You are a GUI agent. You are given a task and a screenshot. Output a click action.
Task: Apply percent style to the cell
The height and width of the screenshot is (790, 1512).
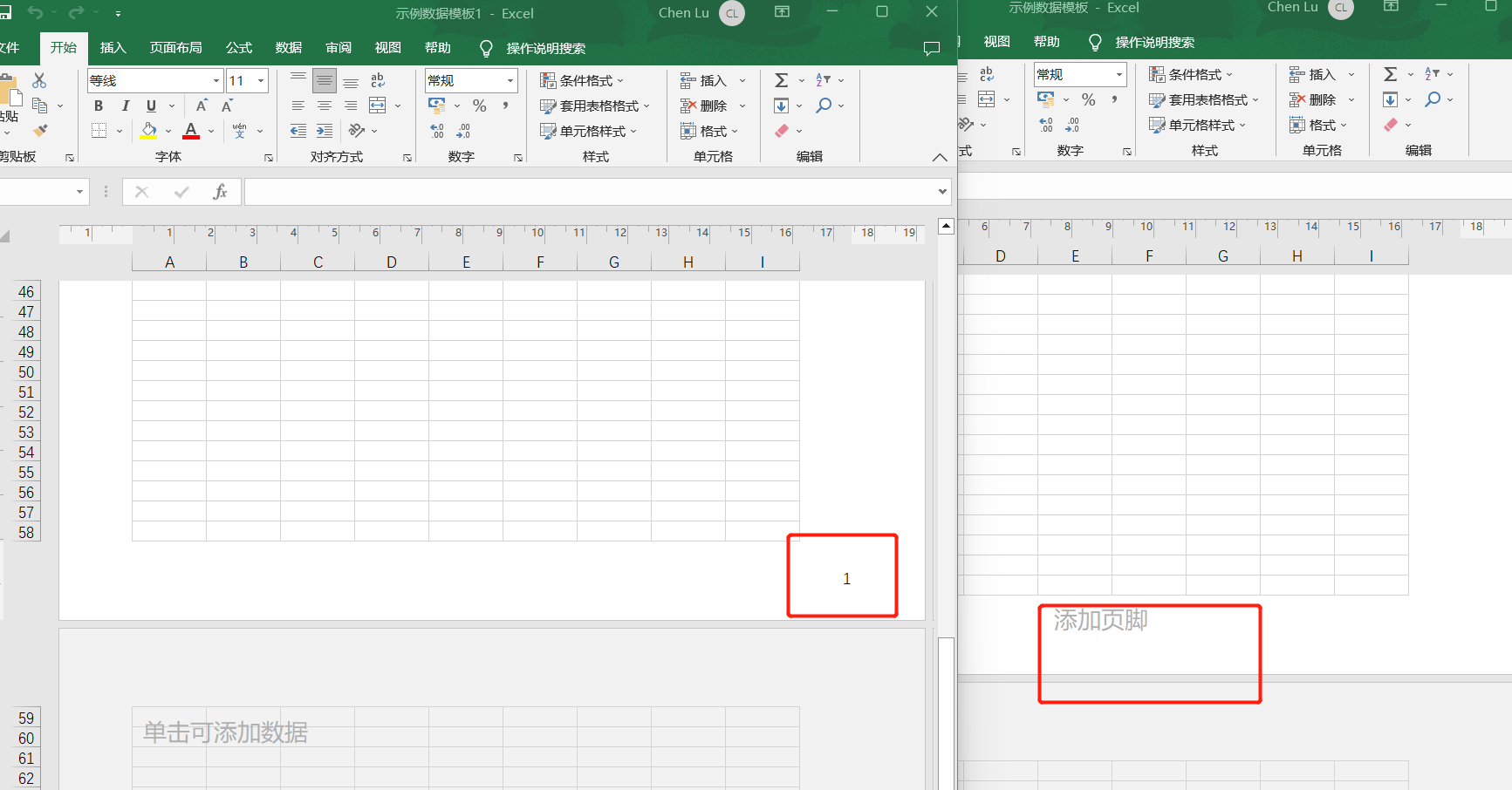click(x=479, y=106)
